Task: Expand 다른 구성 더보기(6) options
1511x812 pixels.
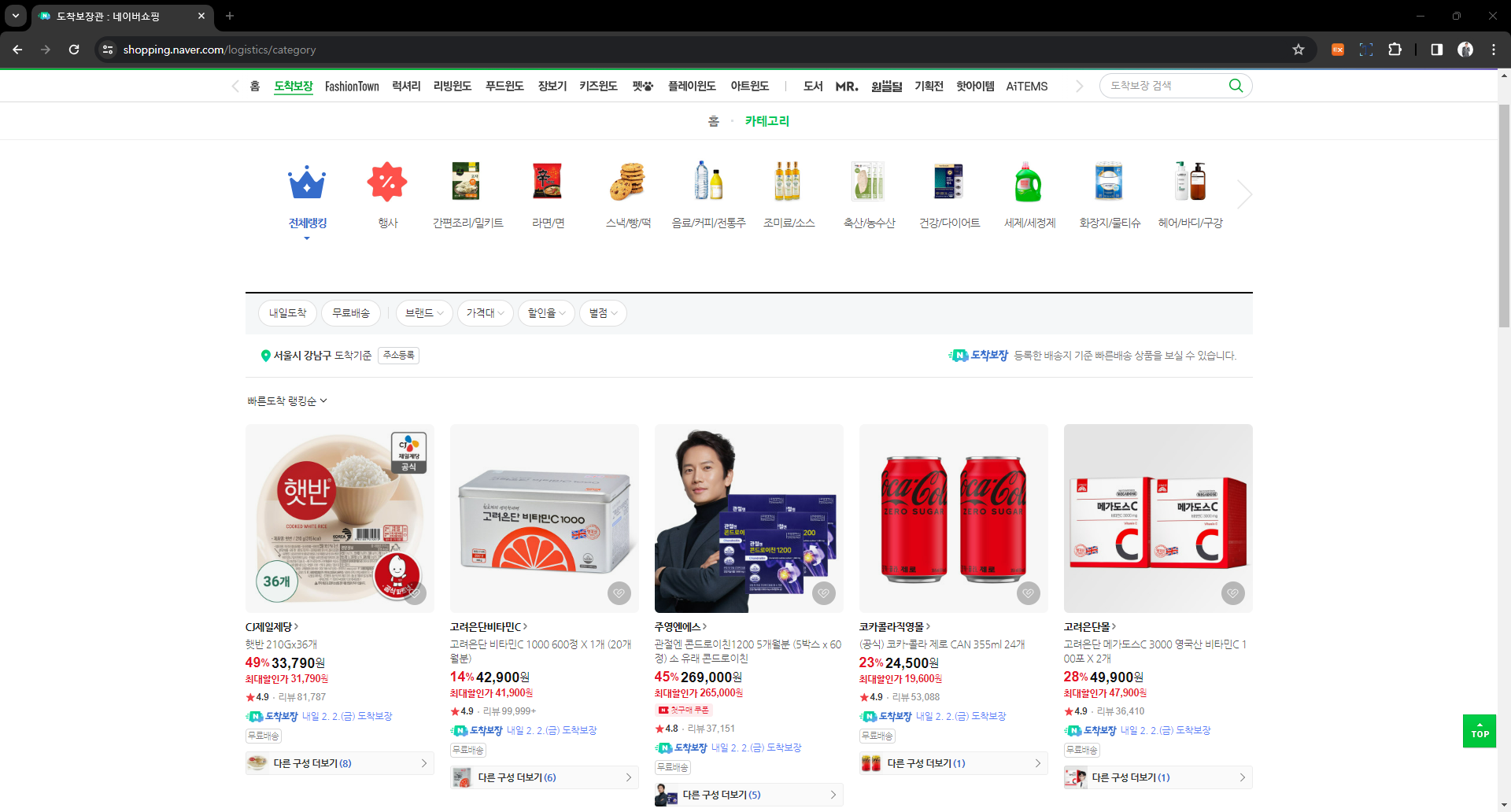Action: 545,777
